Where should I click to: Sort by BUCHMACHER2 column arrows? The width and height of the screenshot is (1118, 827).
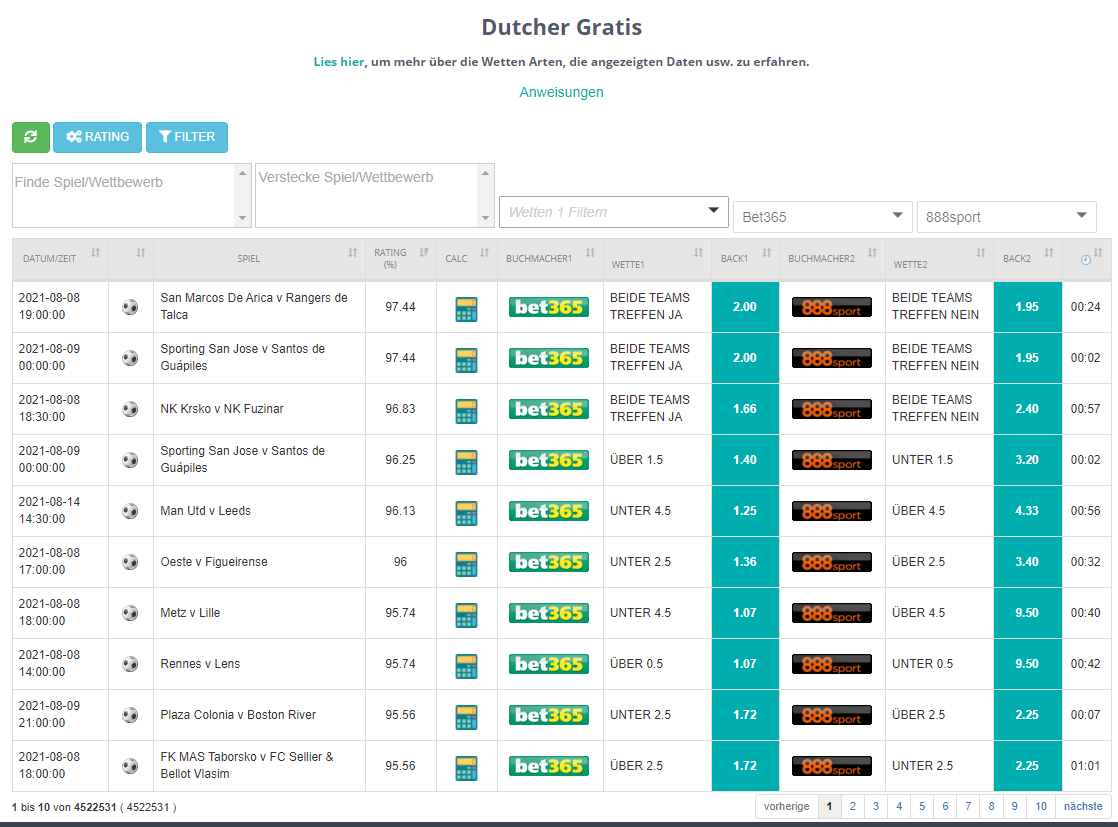(872, 252)
